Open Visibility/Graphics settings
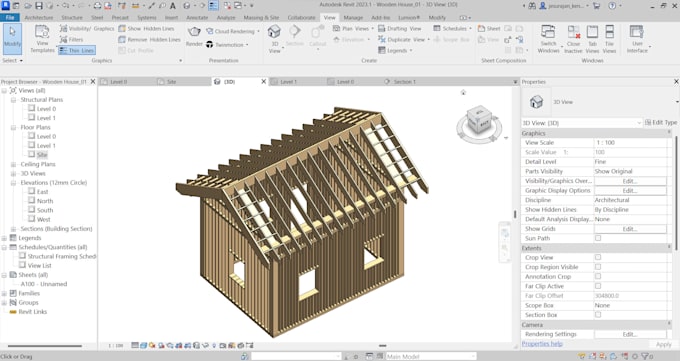 pyautogui.click(x=87, y=29)
